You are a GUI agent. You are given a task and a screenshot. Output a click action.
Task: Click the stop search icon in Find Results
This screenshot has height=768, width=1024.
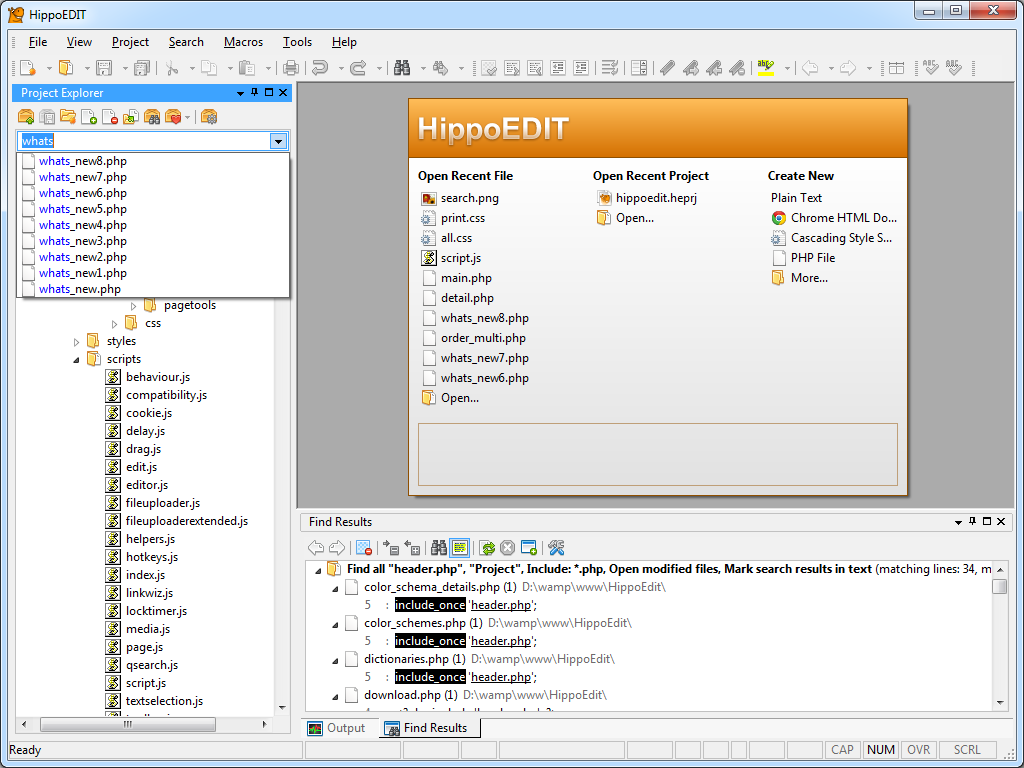coord(507,547)
